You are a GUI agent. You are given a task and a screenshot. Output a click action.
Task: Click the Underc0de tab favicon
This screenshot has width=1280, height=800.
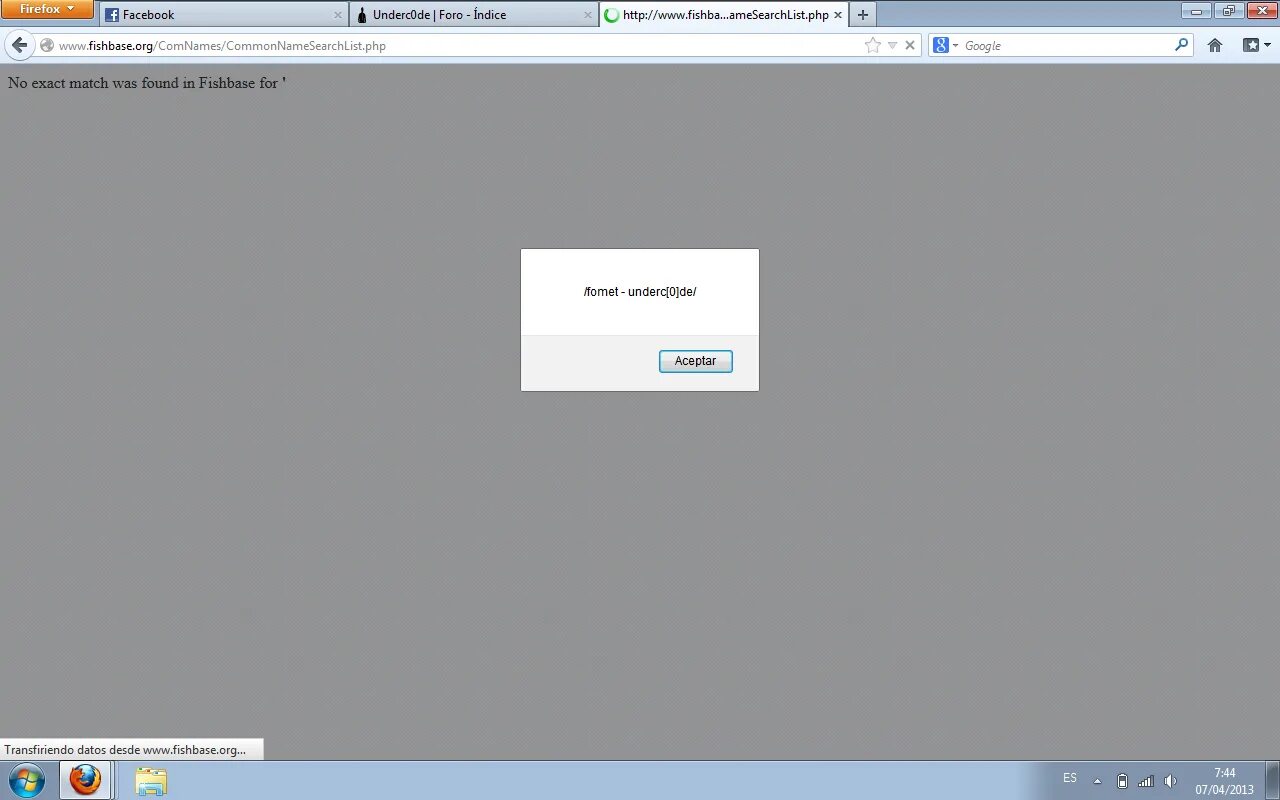(362, 15)
